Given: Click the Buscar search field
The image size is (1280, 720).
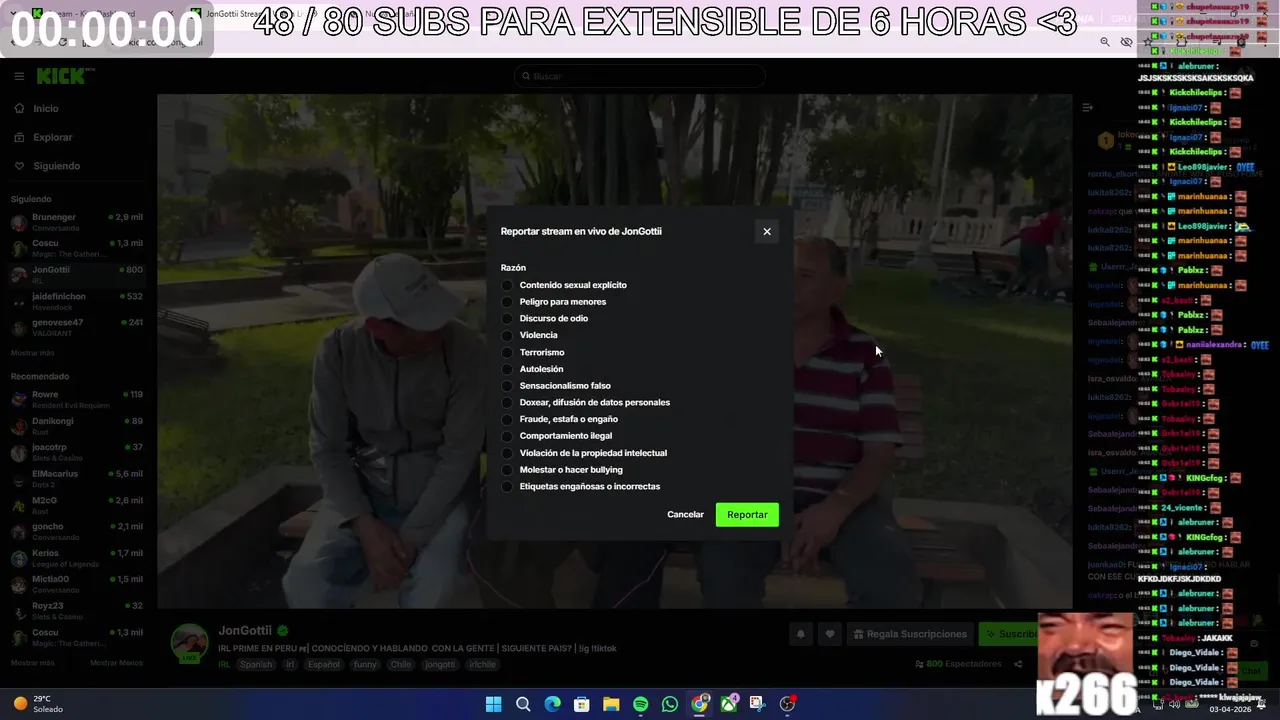Looking at the screenshot, I should coord(640,76).
